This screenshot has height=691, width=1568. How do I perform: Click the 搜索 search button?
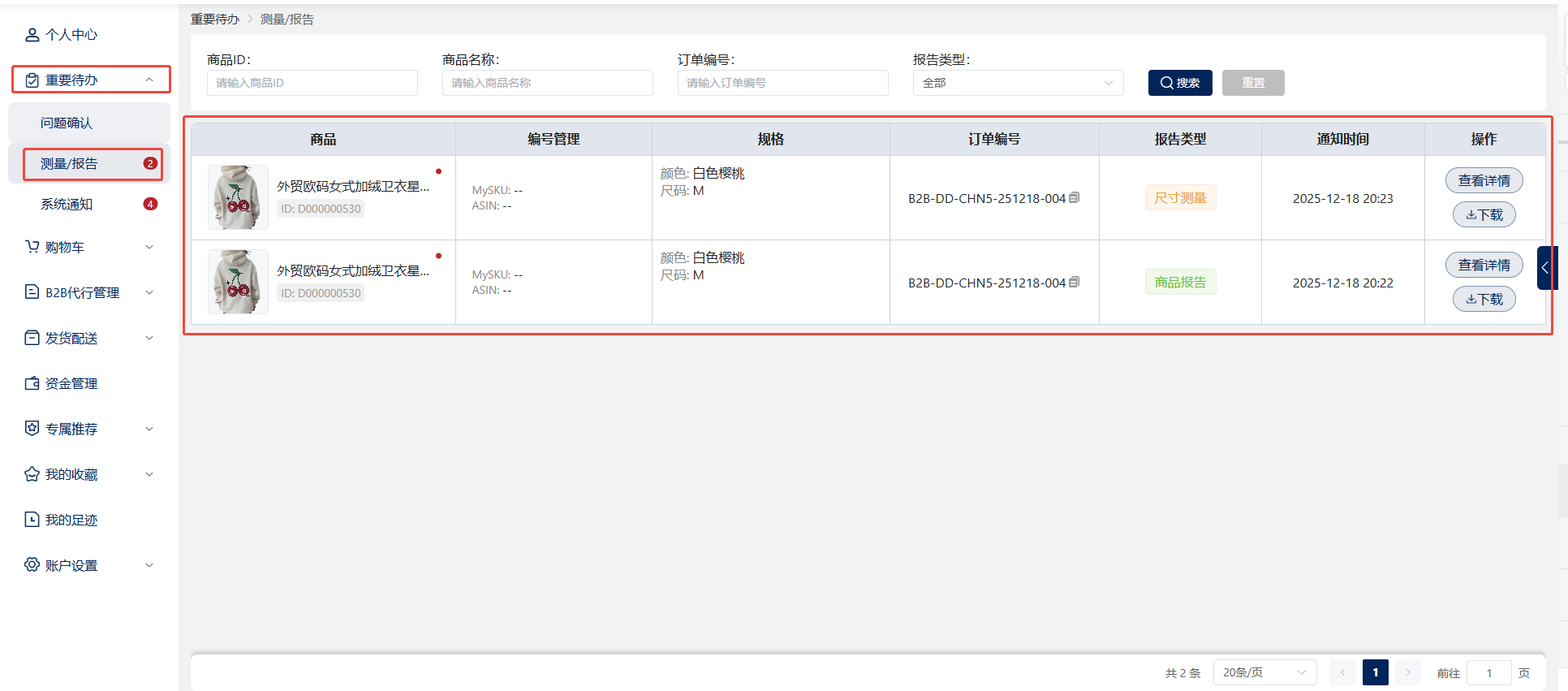point(1180,83)
